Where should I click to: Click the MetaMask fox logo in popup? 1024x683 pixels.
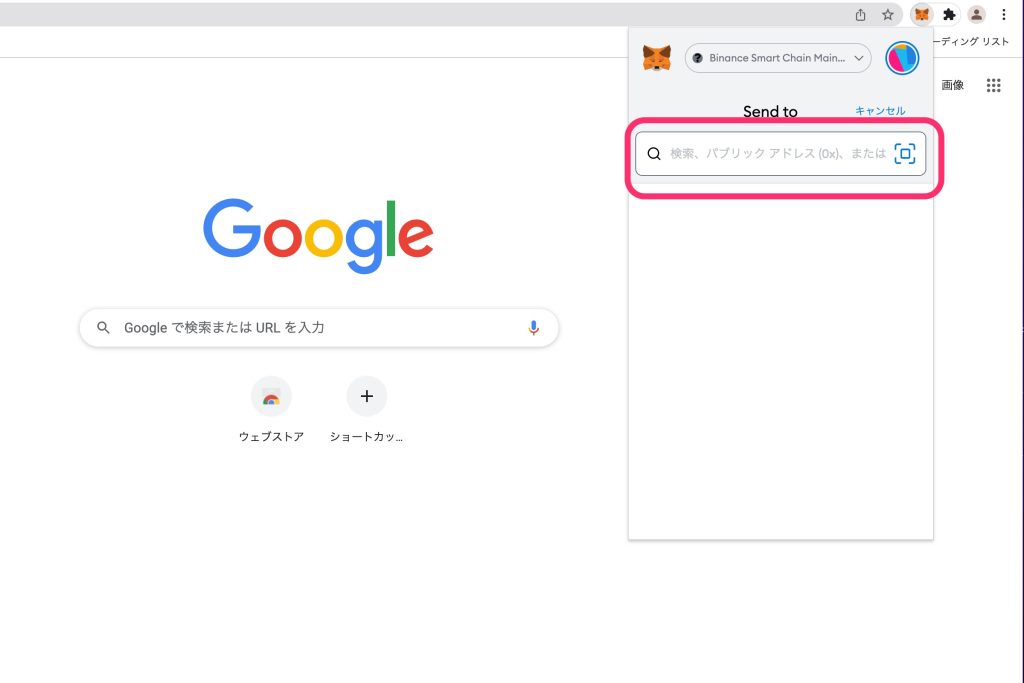[656, 58]
